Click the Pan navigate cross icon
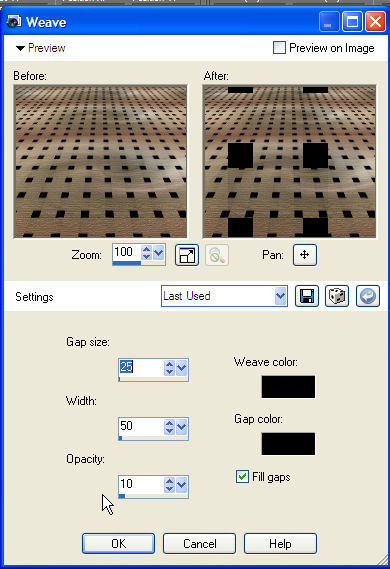This screenshot has width=390, height=569. click(305, 255)
